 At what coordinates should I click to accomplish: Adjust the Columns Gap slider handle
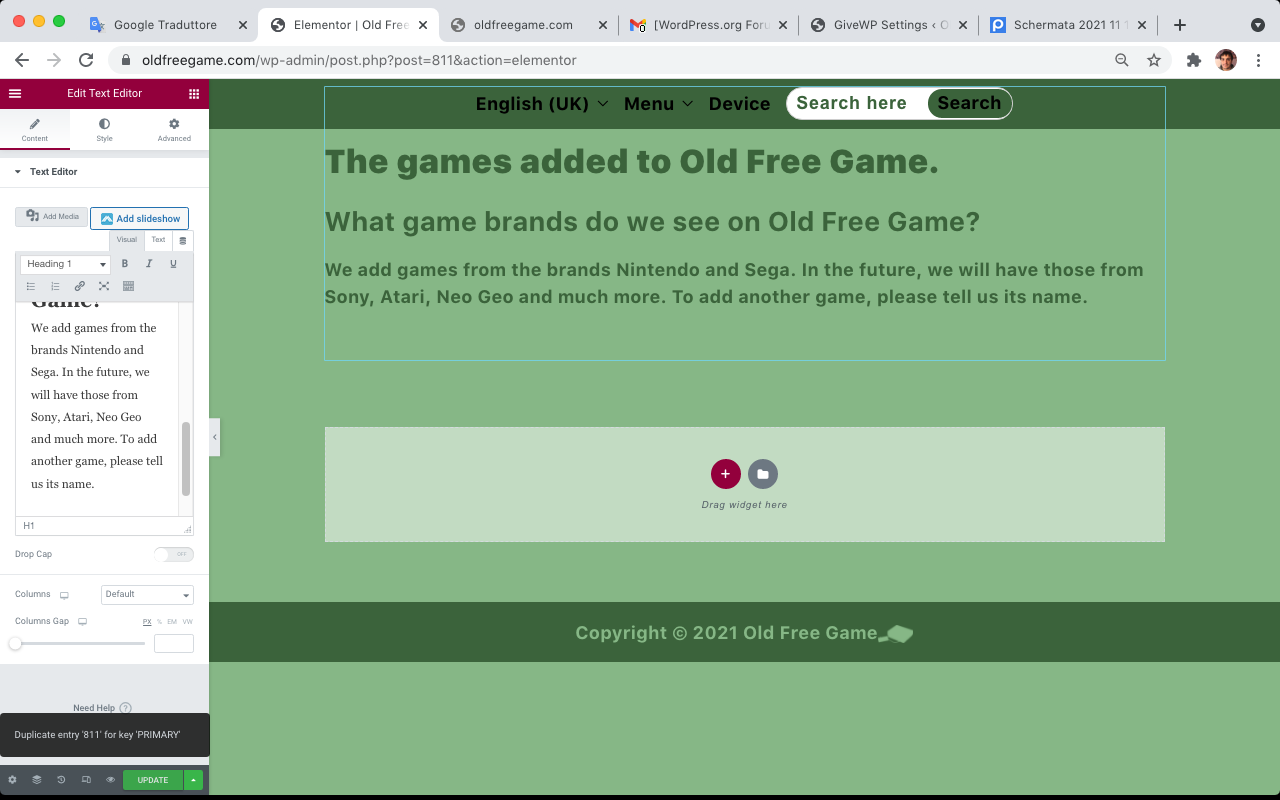pyautogui.click(x=15, y=644)
